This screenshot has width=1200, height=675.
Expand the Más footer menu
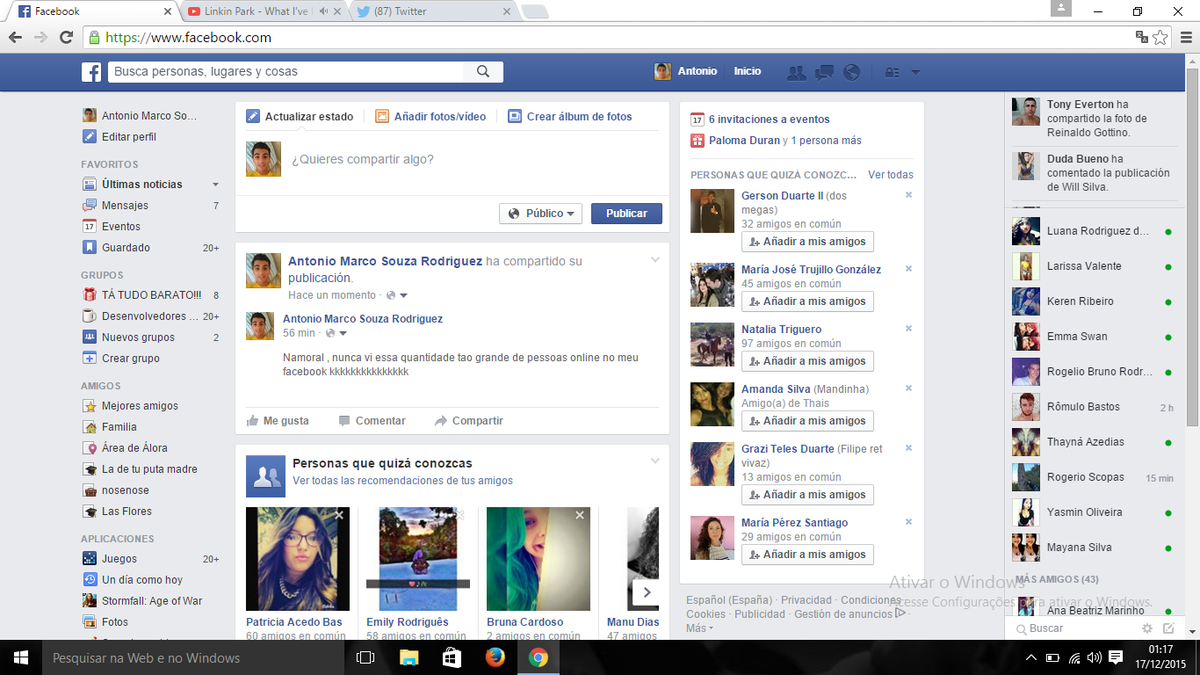coord(699,628)
